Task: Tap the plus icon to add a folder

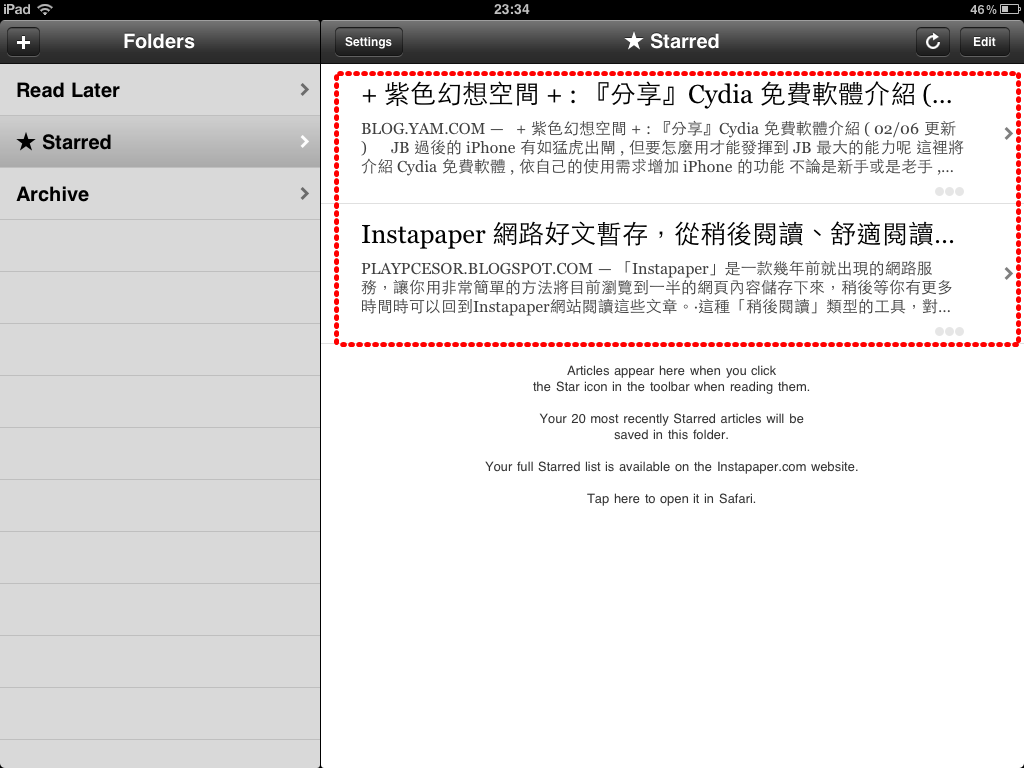Action: [x=24, y=42]
